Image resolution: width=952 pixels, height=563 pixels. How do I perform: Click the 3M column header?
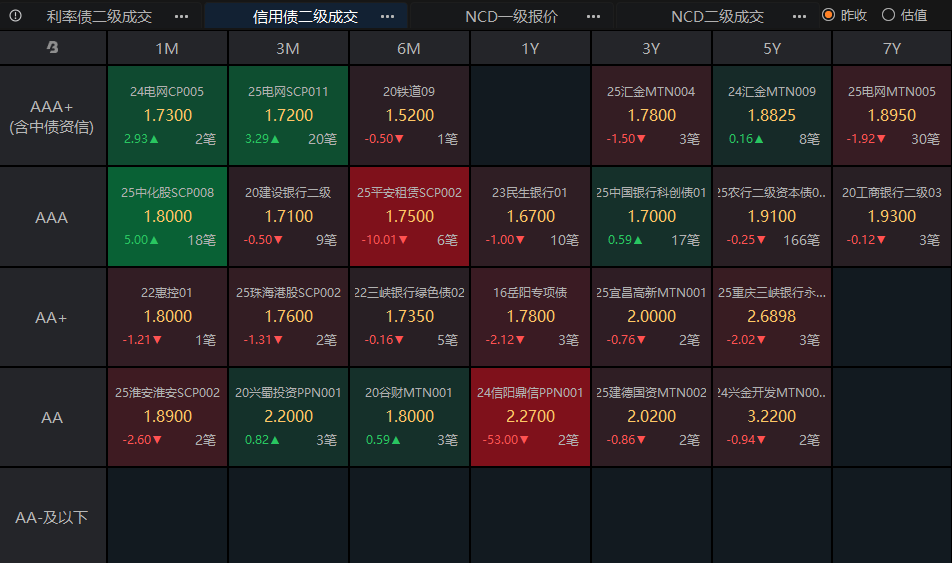288,48
